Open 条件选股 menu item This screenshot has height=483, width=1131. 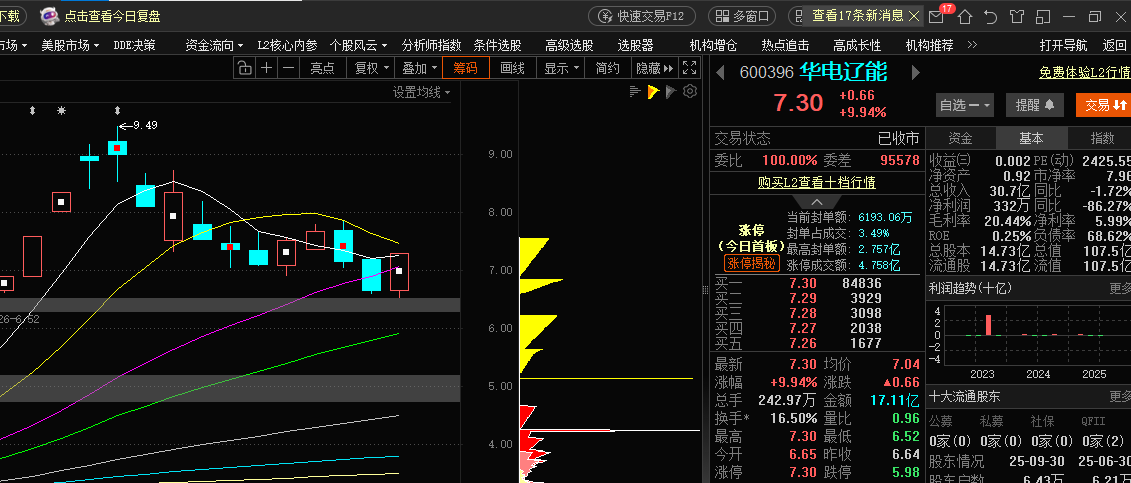pos(498,45)
